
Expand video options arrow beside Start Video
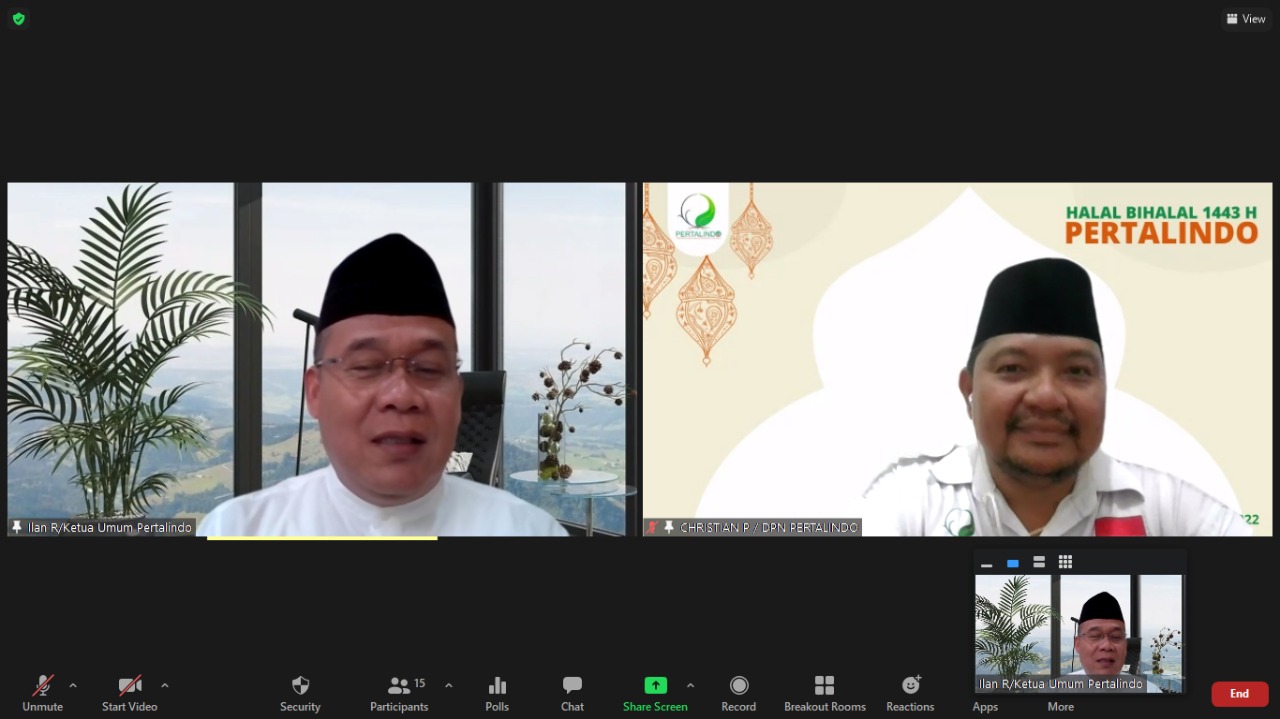click(165, 686)
